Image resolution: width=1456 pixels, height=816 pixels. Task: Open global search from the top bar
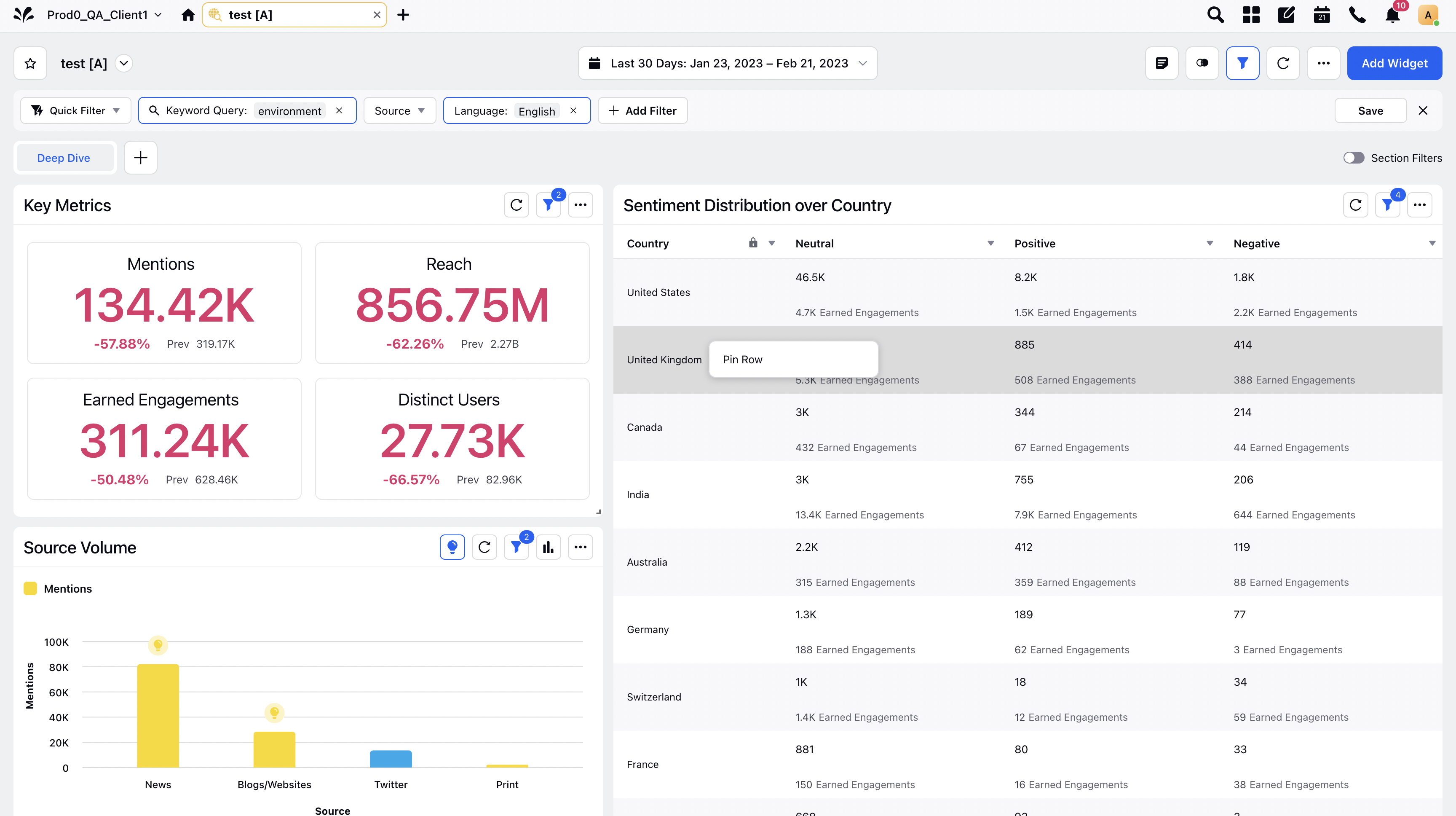[x=1215, y=15]
